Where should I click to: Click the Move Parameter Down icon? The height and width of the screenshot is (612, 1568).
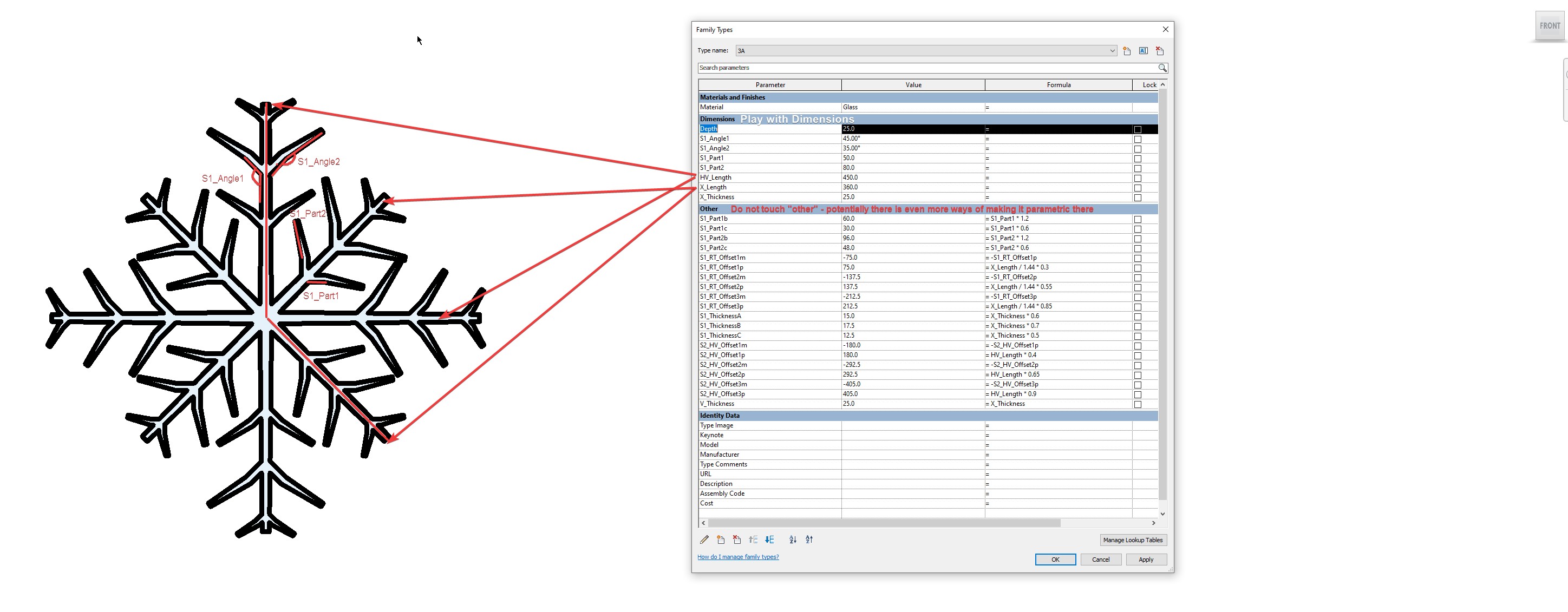click(x=769, y=539)
